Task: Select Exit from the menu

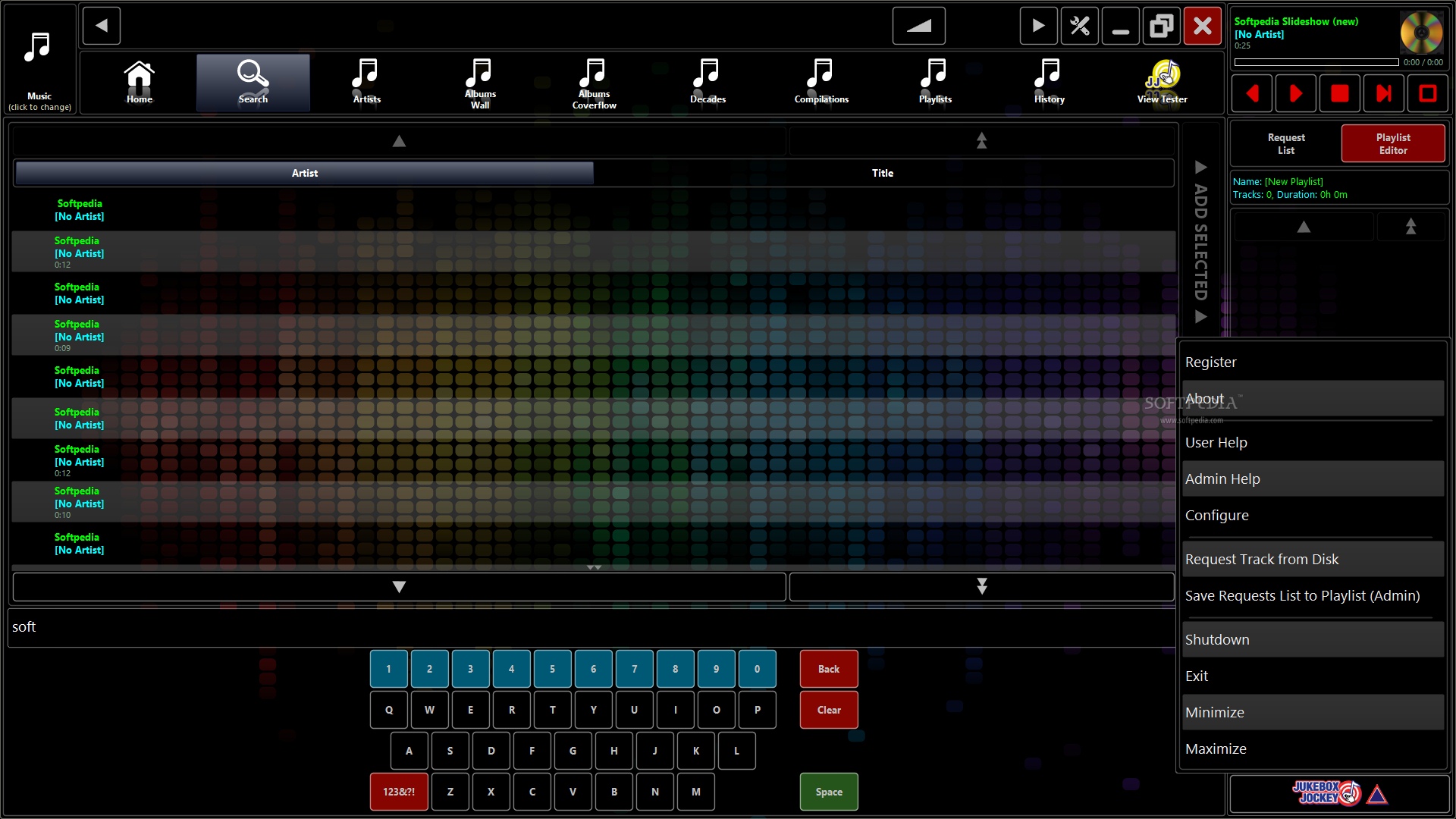Action: pos(1313,676)
